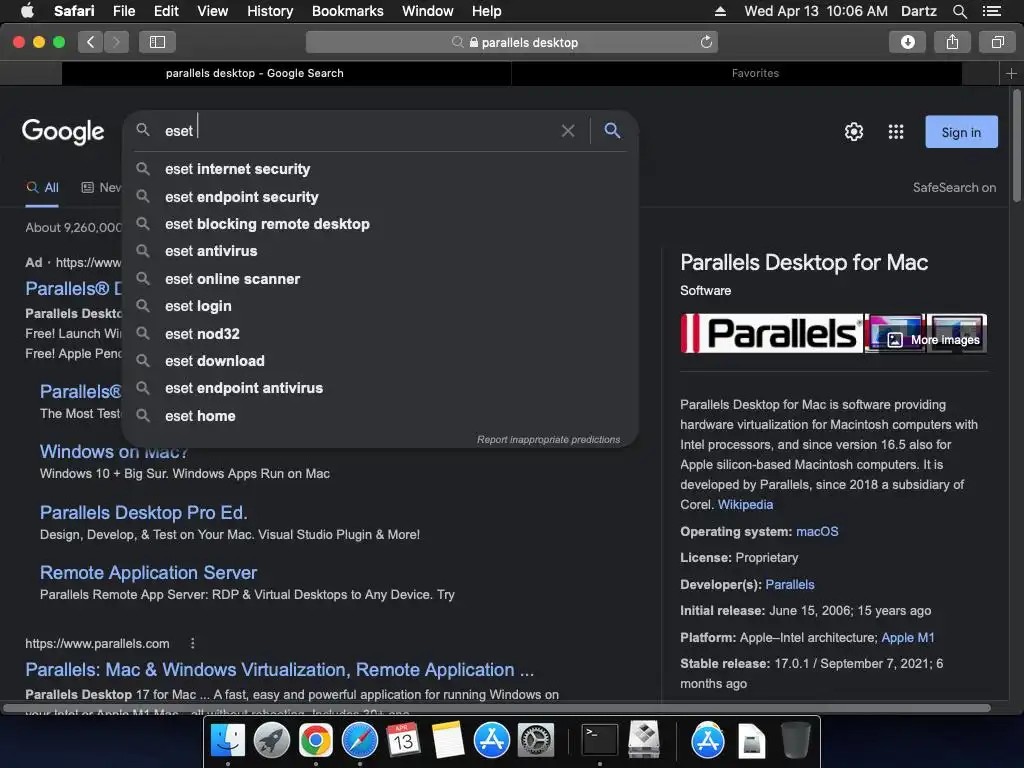Choose suggestion 'eset nod32'
1024x768 pixels.
(380, 334)
